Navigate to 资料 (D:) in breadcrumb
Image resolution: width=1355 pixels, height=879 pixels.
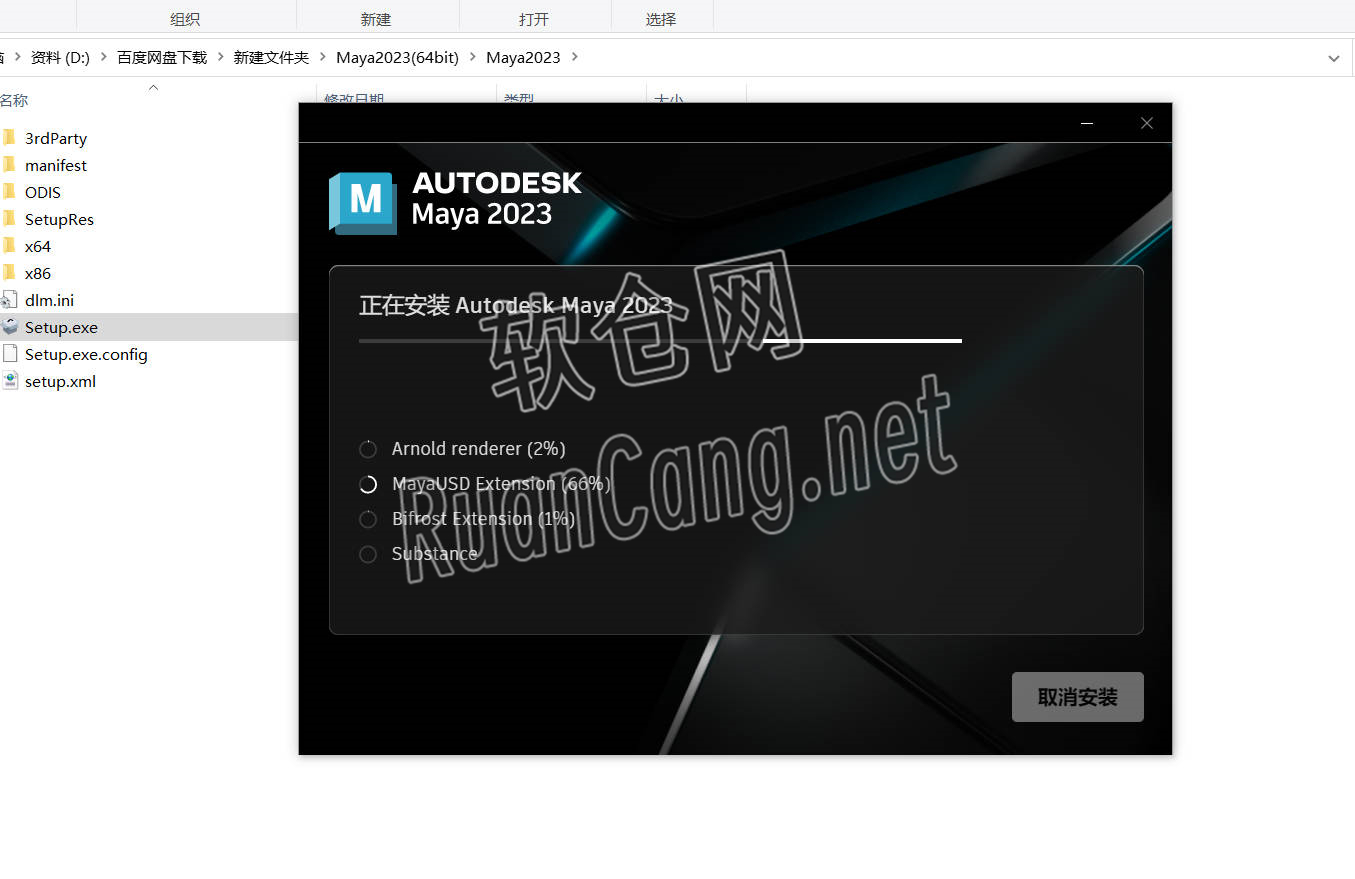(x=60, y=57)
